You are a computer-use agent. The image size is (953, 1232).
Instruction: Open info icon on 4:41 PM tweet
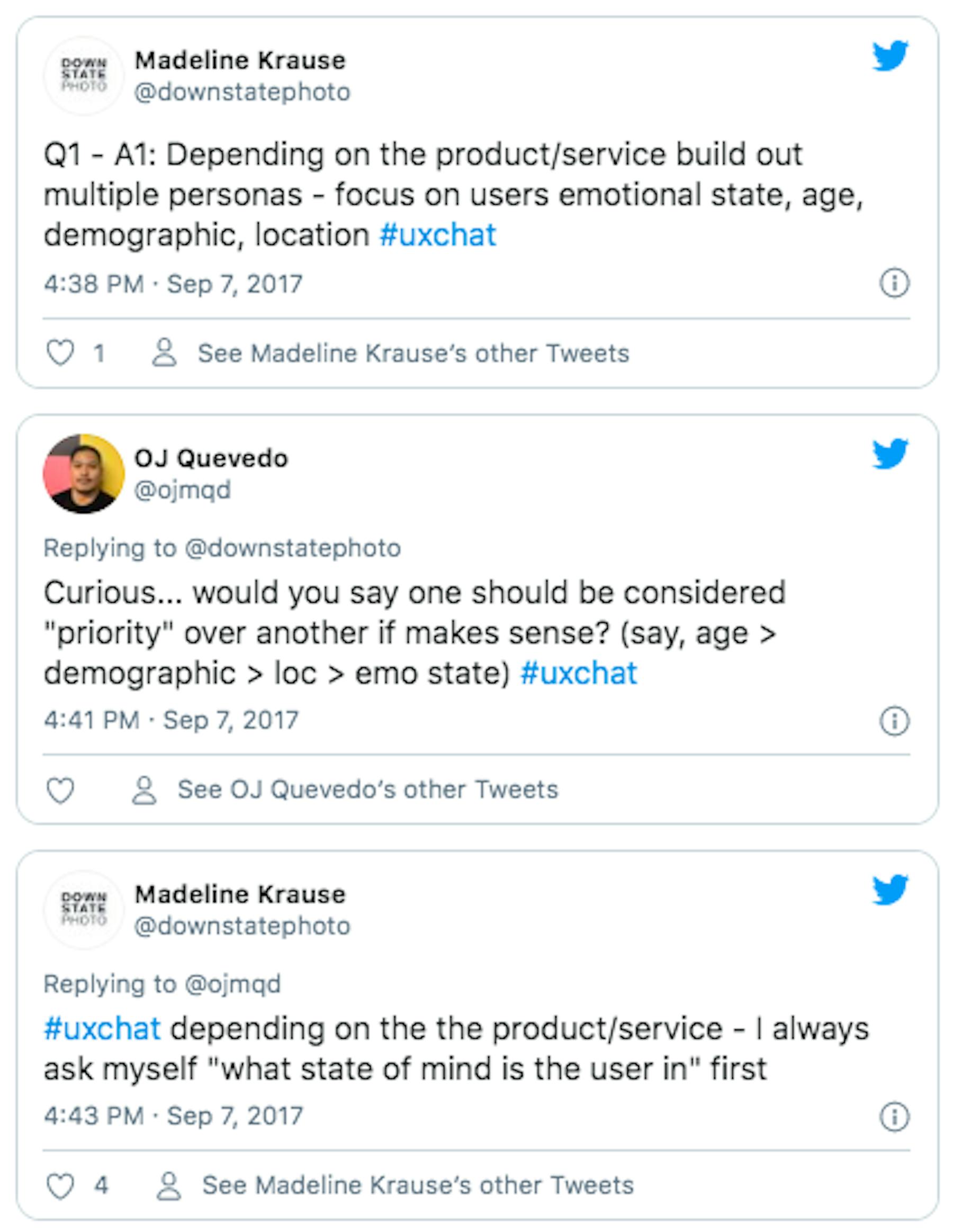click(894, 721)
